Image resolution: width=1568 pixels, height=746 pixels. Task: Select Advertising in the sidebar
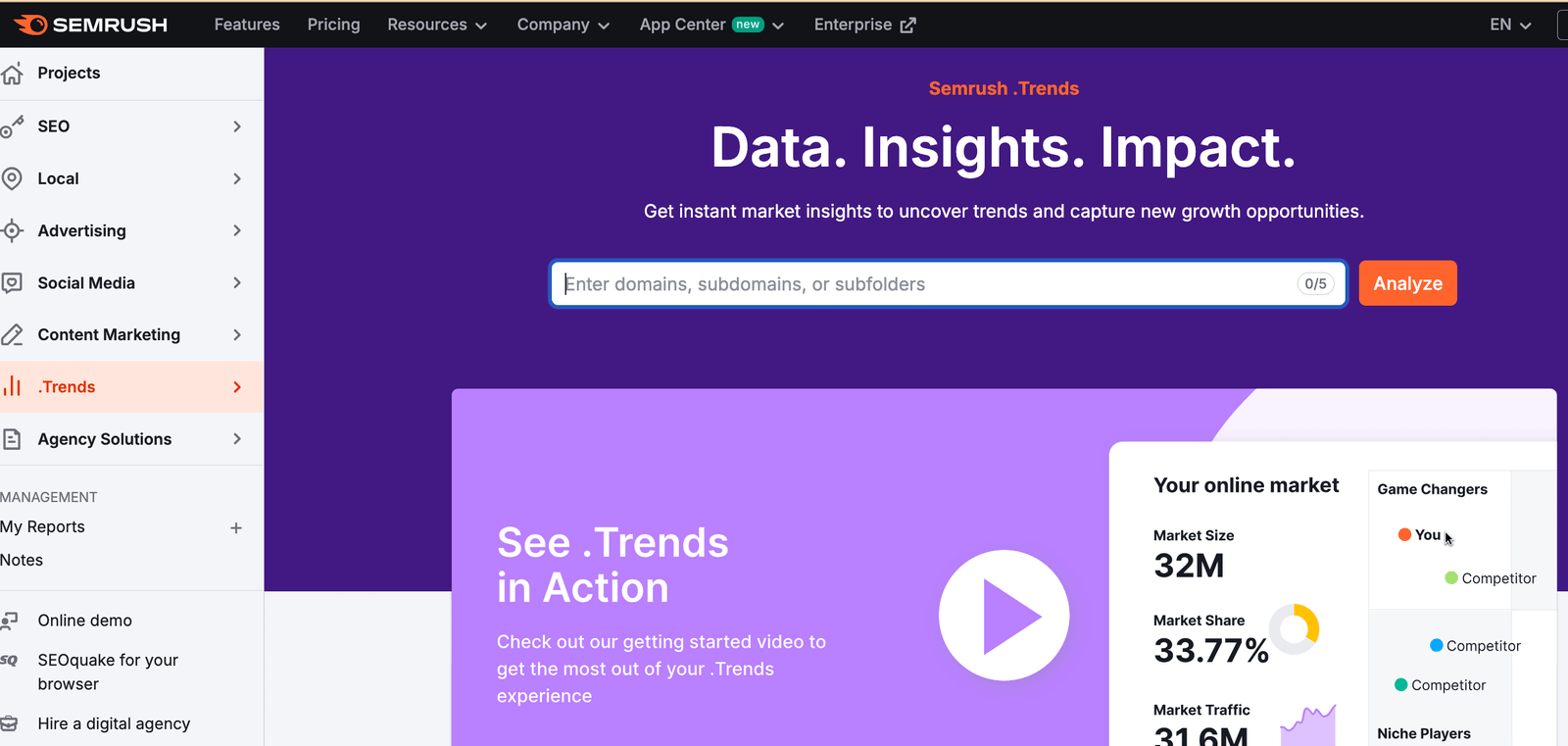[131, 230]
